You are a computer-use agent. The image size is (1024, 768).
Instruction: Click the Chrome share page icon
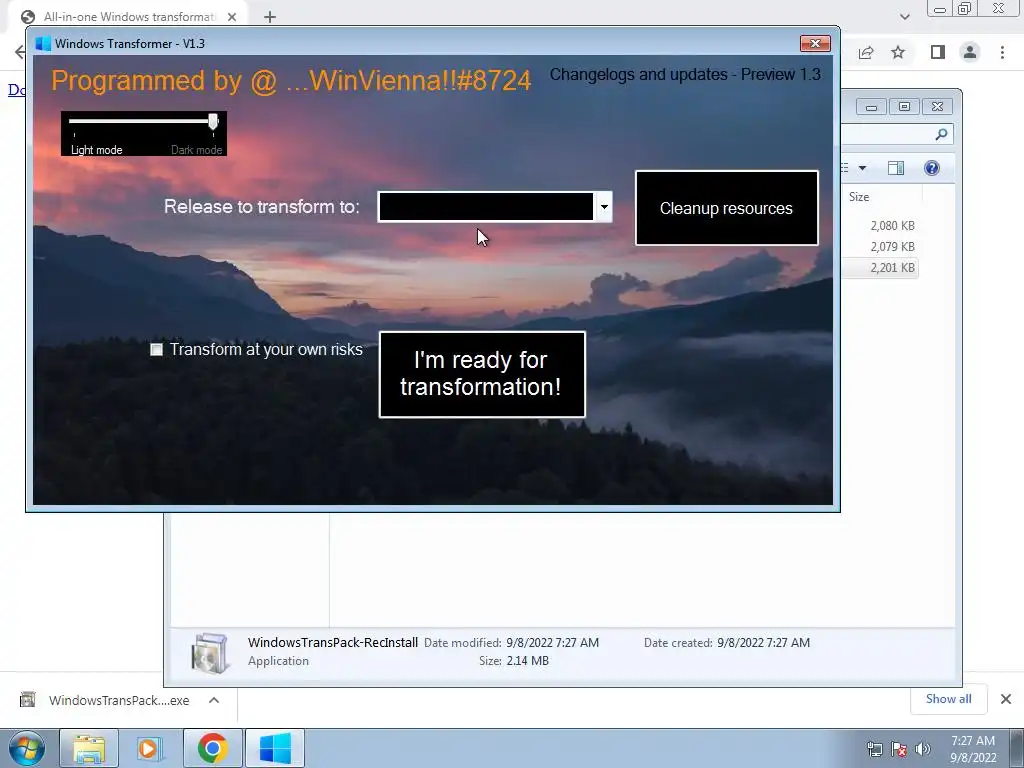pyautogui.click(x=866, y=52)
